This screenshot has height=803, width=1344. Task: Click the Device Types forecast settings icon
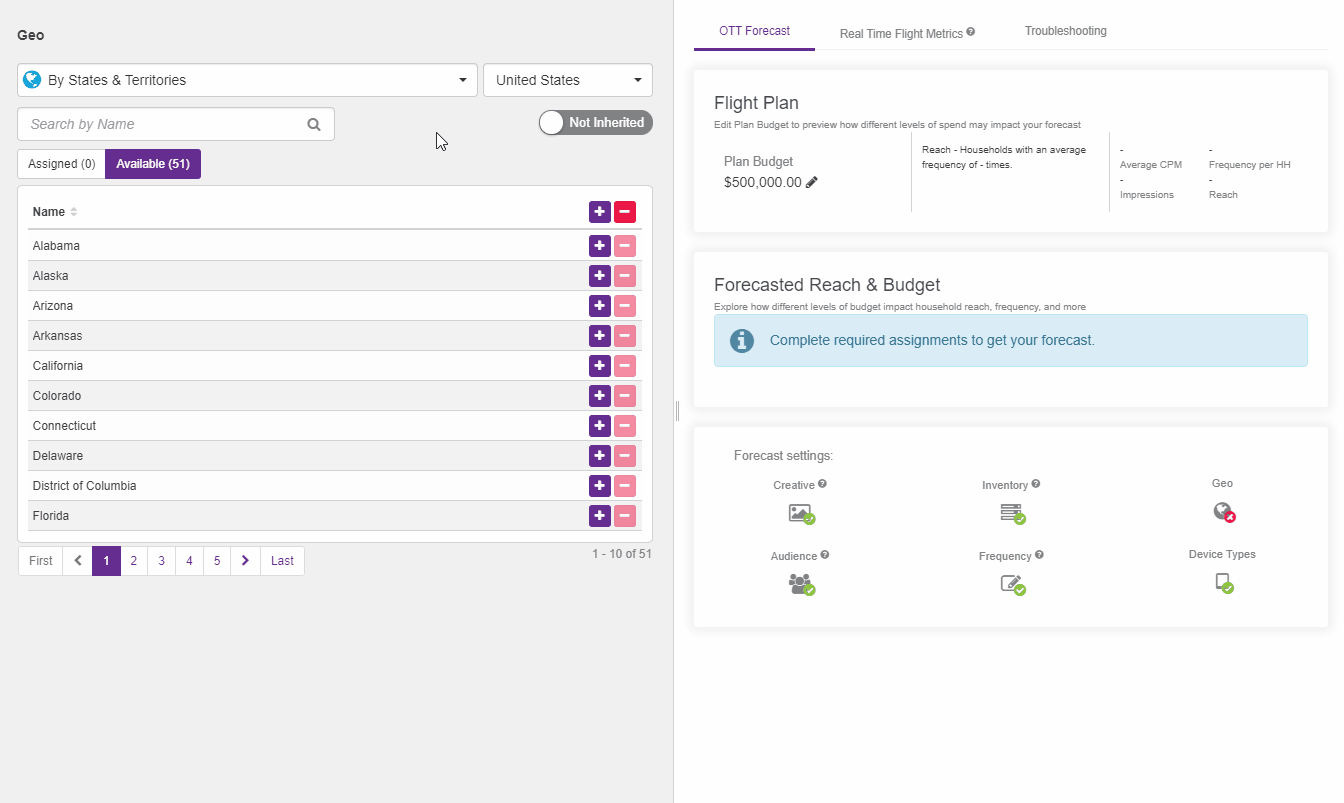coord(1224,583)
